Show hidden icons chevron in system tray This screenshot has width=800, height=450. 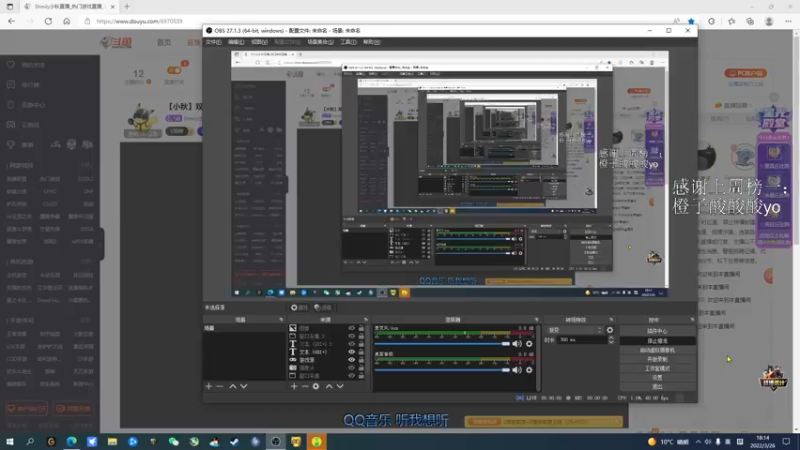pos(698,442)
